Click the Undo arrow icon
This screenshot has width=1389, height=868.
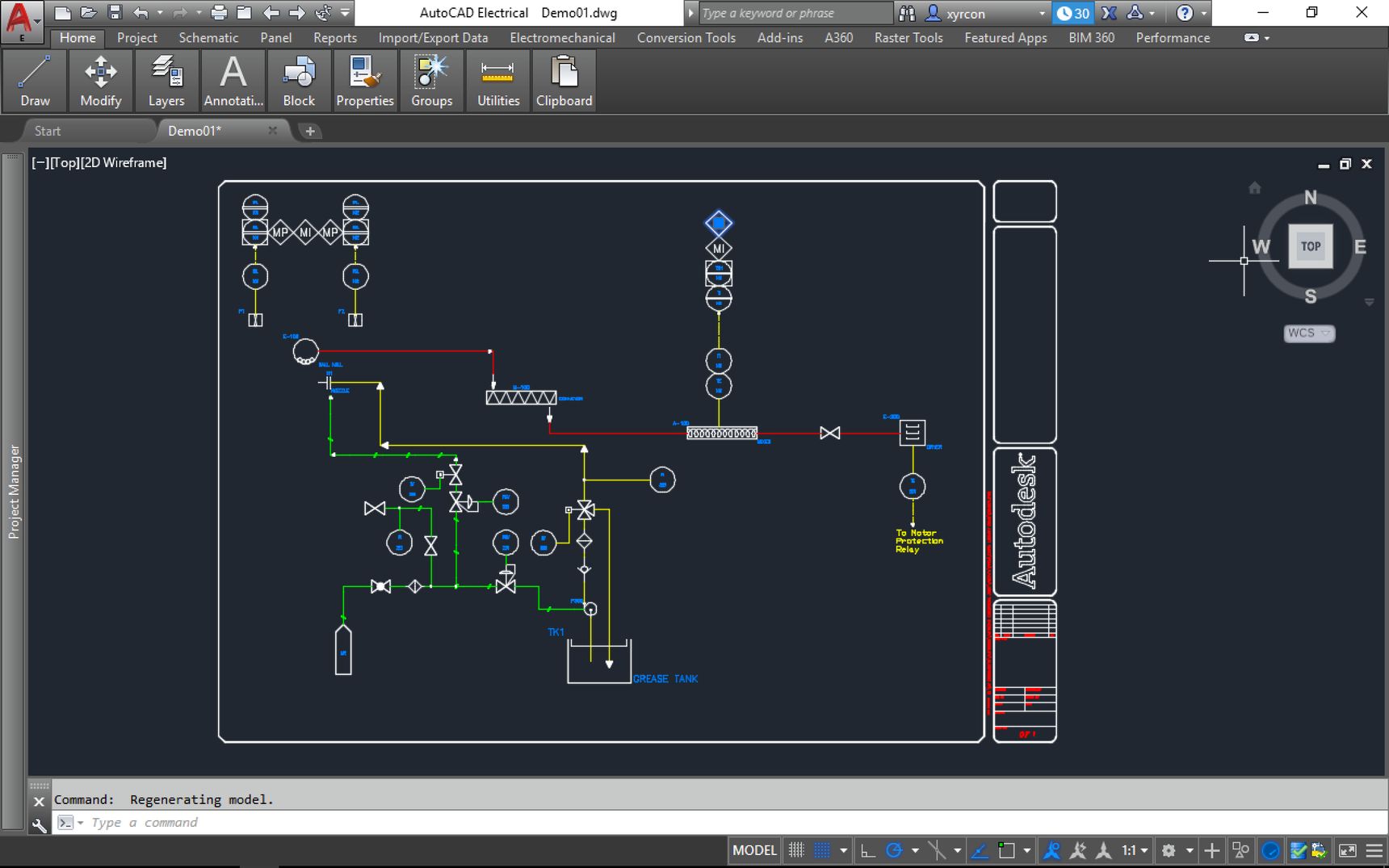[141, 13]
